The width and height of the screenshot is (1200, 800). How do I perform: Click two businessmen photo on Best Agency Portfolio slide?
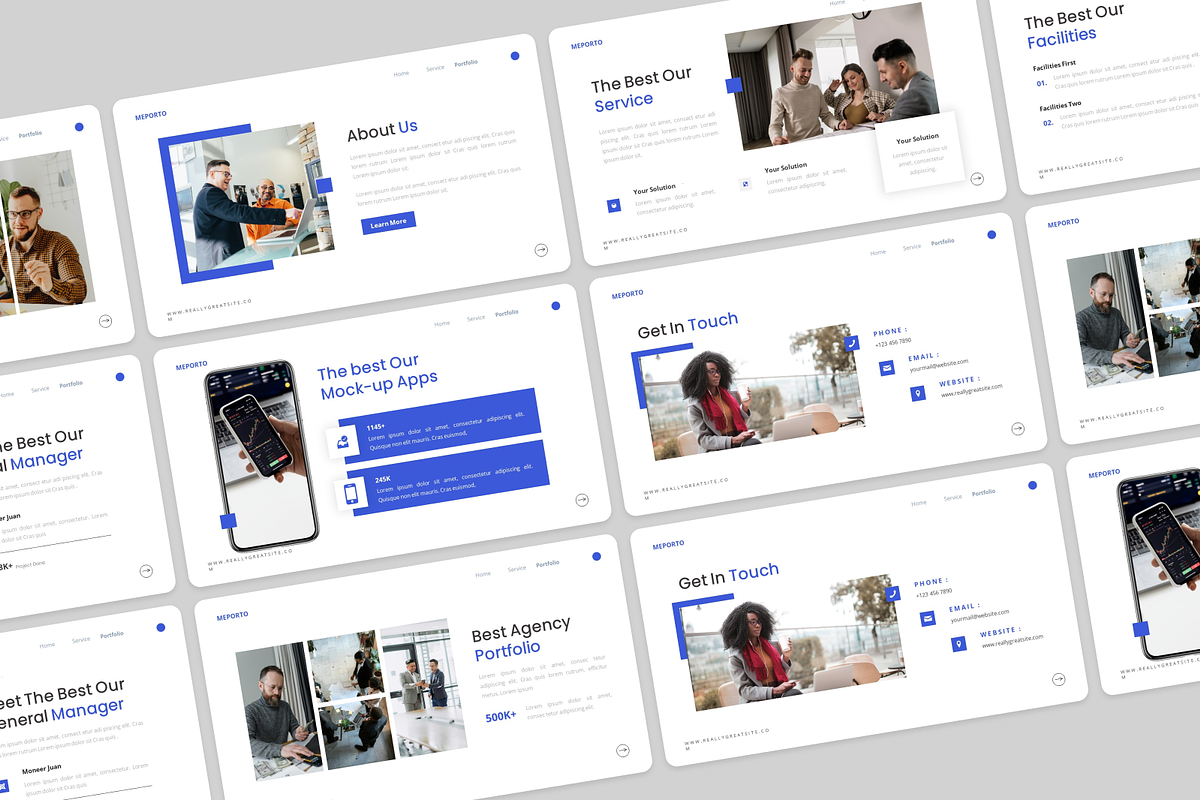click(x=425, y=690)
